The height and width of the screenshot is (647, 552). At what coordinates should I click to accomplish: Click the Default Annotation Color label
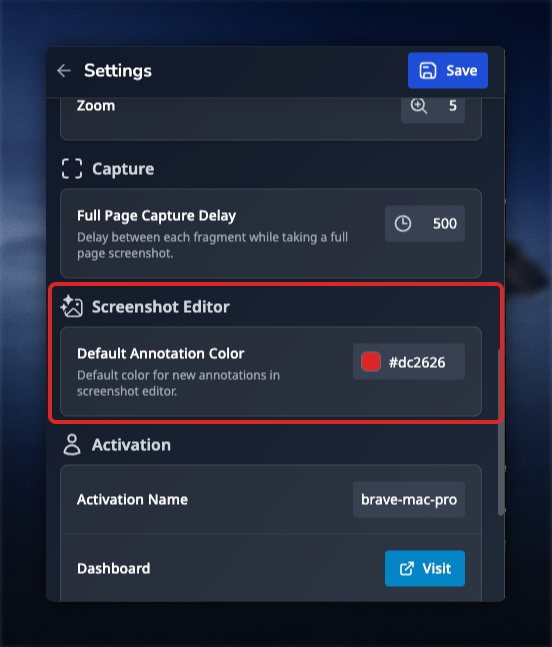click(x=160, y=354)
